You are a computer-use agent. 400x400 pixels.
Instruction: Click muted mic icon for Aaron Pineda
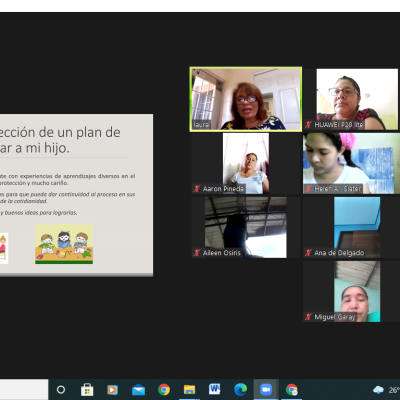click(197, 189)
